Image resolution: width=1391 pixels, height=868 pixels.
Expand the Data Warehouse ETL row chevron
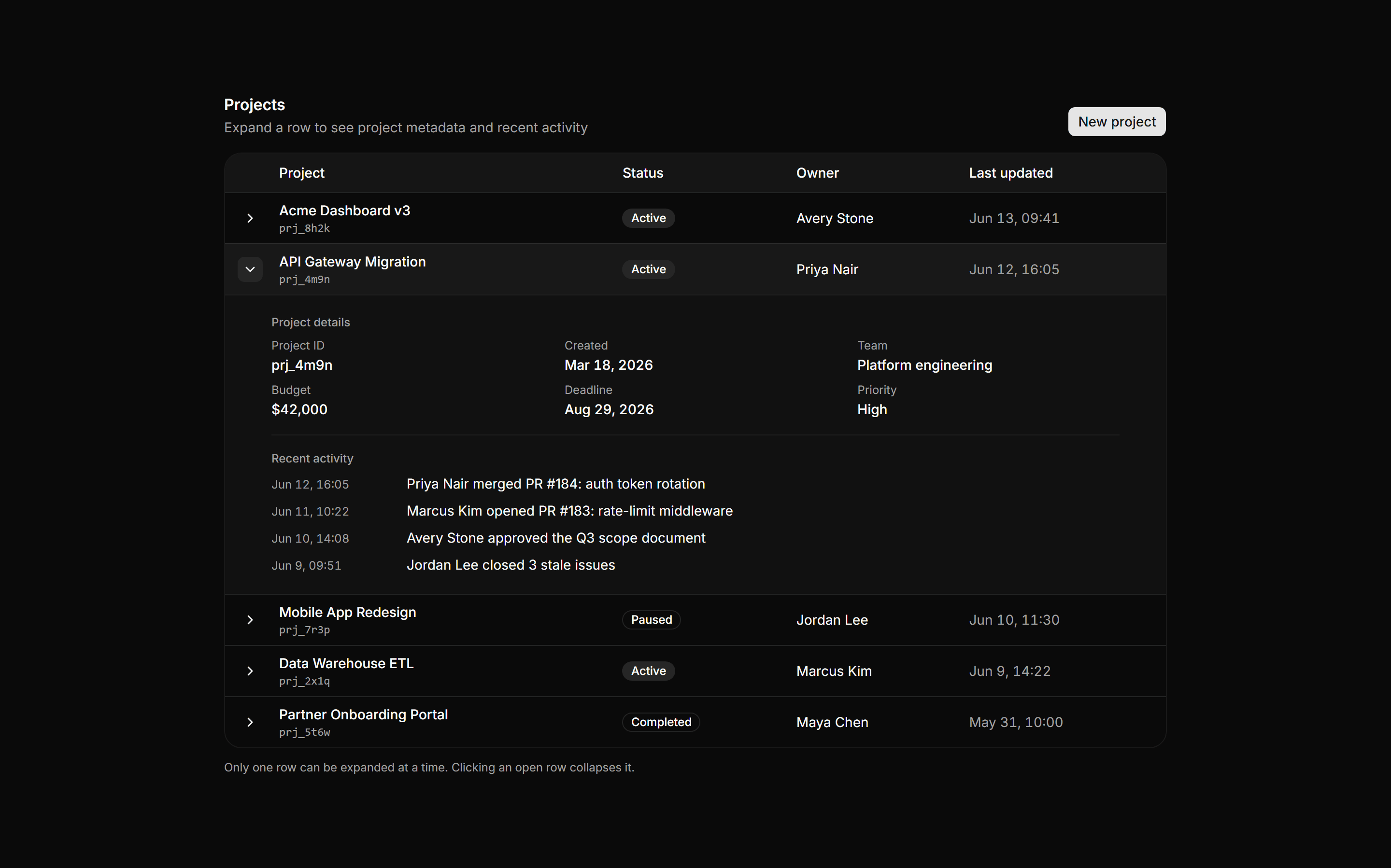tap(250, 671)
